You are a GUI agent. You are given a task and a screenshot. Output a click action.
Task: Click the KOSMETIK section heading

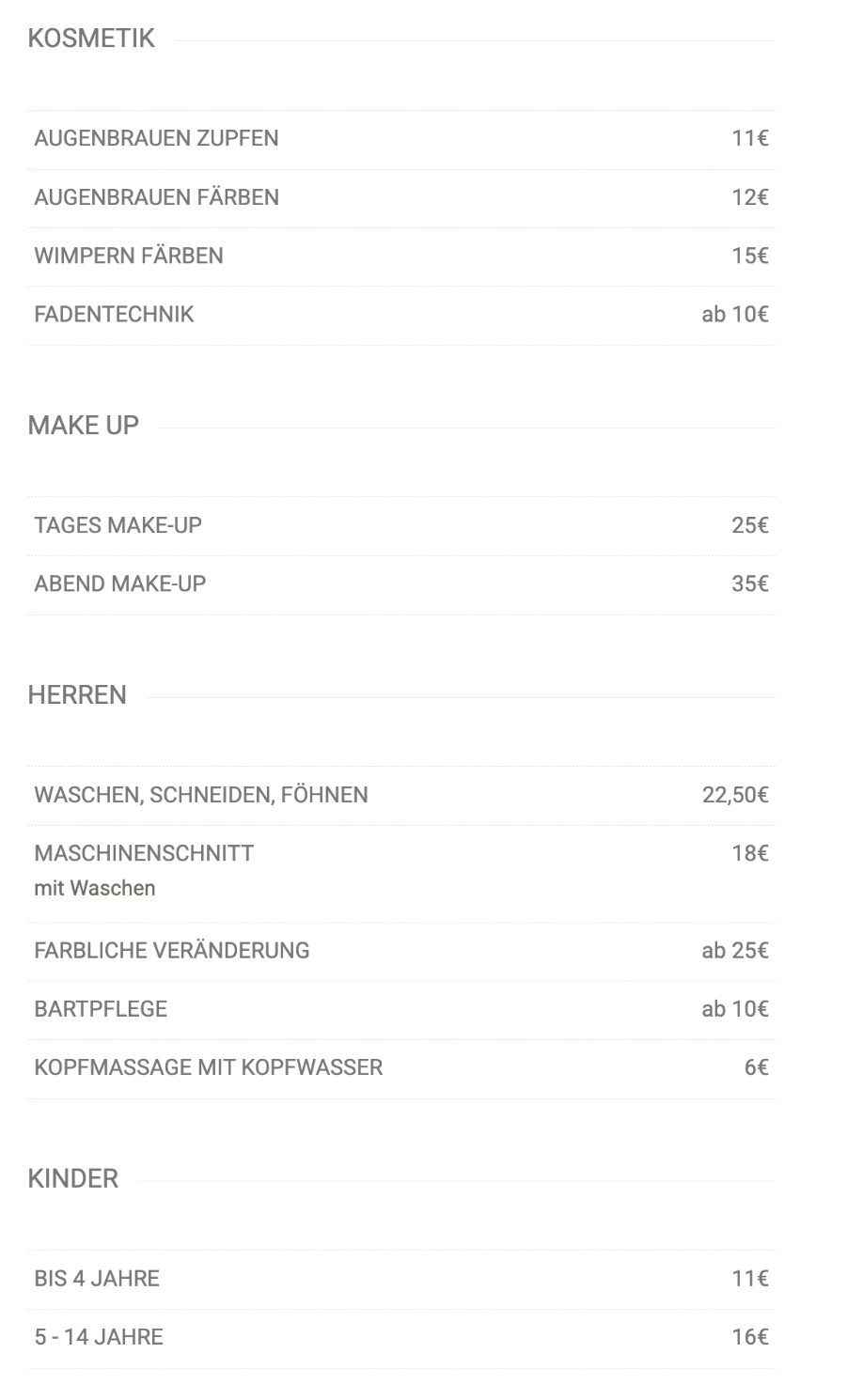pyautogui.click(x=91, y=39)
